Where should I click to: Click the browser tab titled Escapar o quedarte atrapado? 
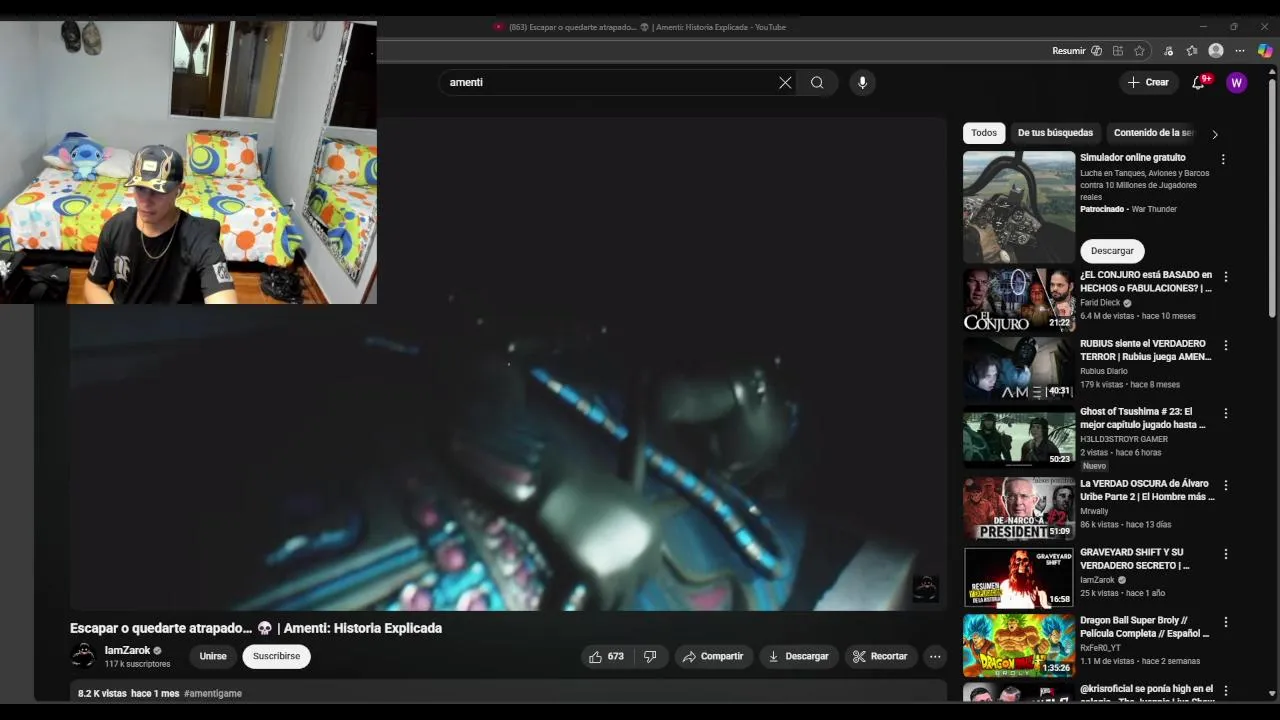[640, 27]
